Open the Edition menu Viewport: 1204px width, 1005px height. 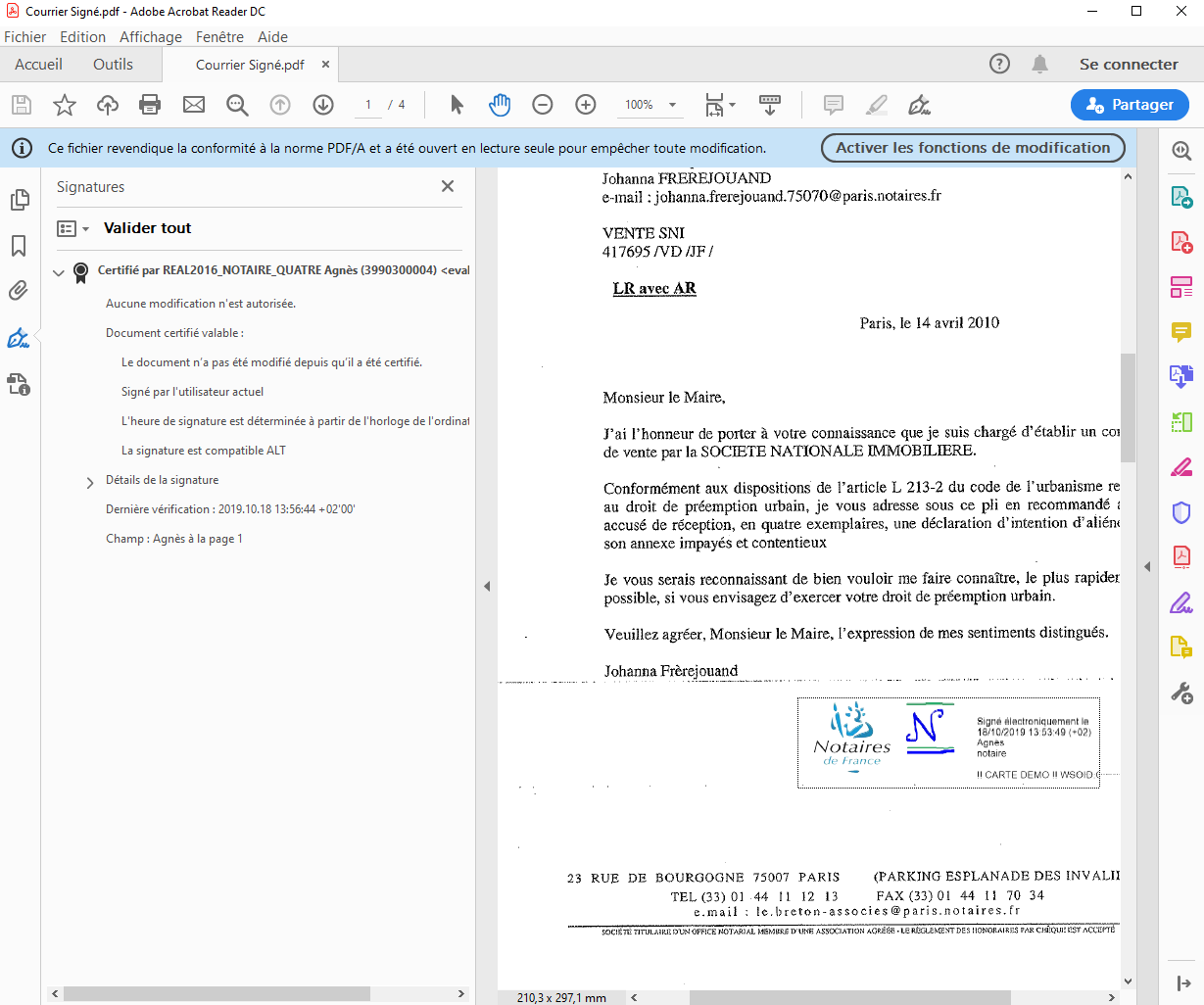(x=82, y=37)
